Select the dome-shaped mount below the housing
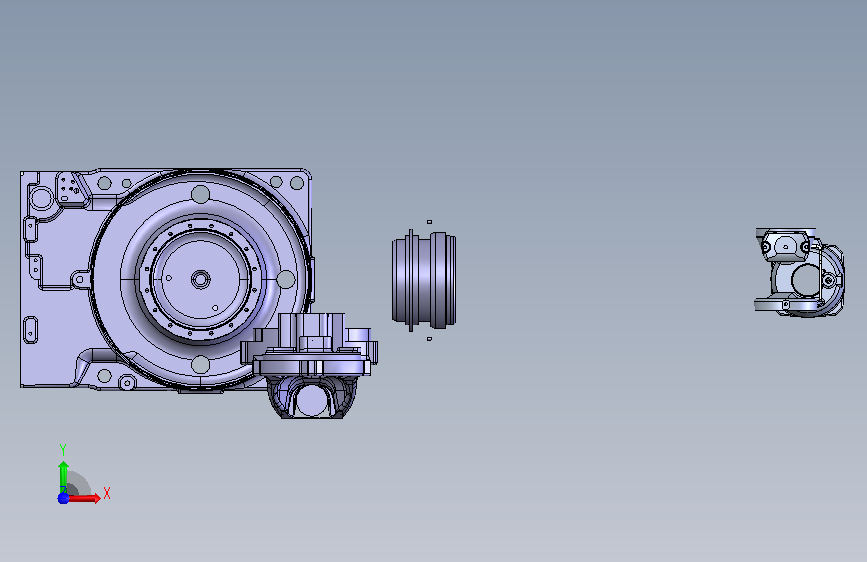The image size is (867, 562). coord(310,366)
